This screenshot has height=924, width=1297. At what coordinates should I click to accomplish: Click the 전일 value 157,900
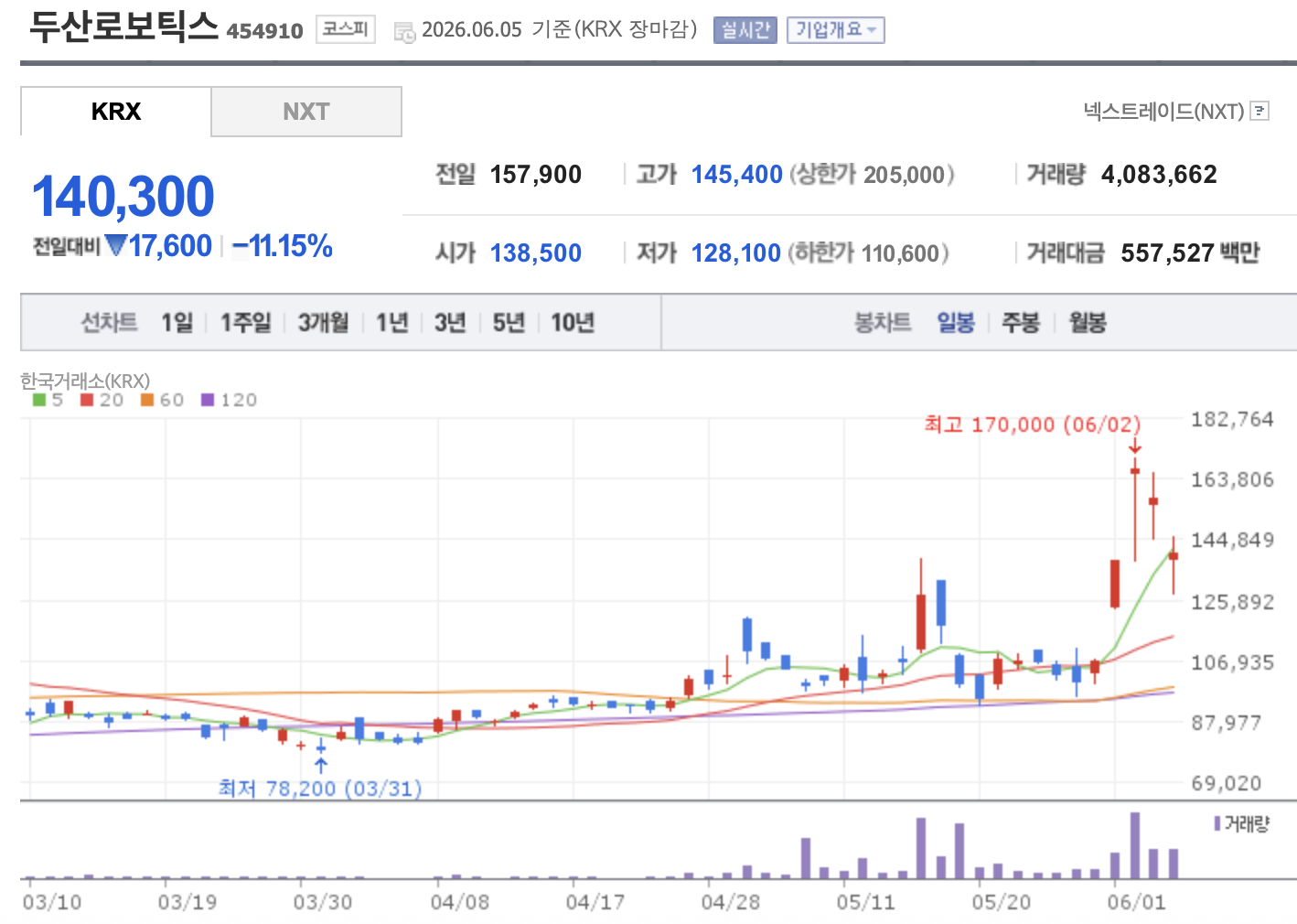pos(536,174)
